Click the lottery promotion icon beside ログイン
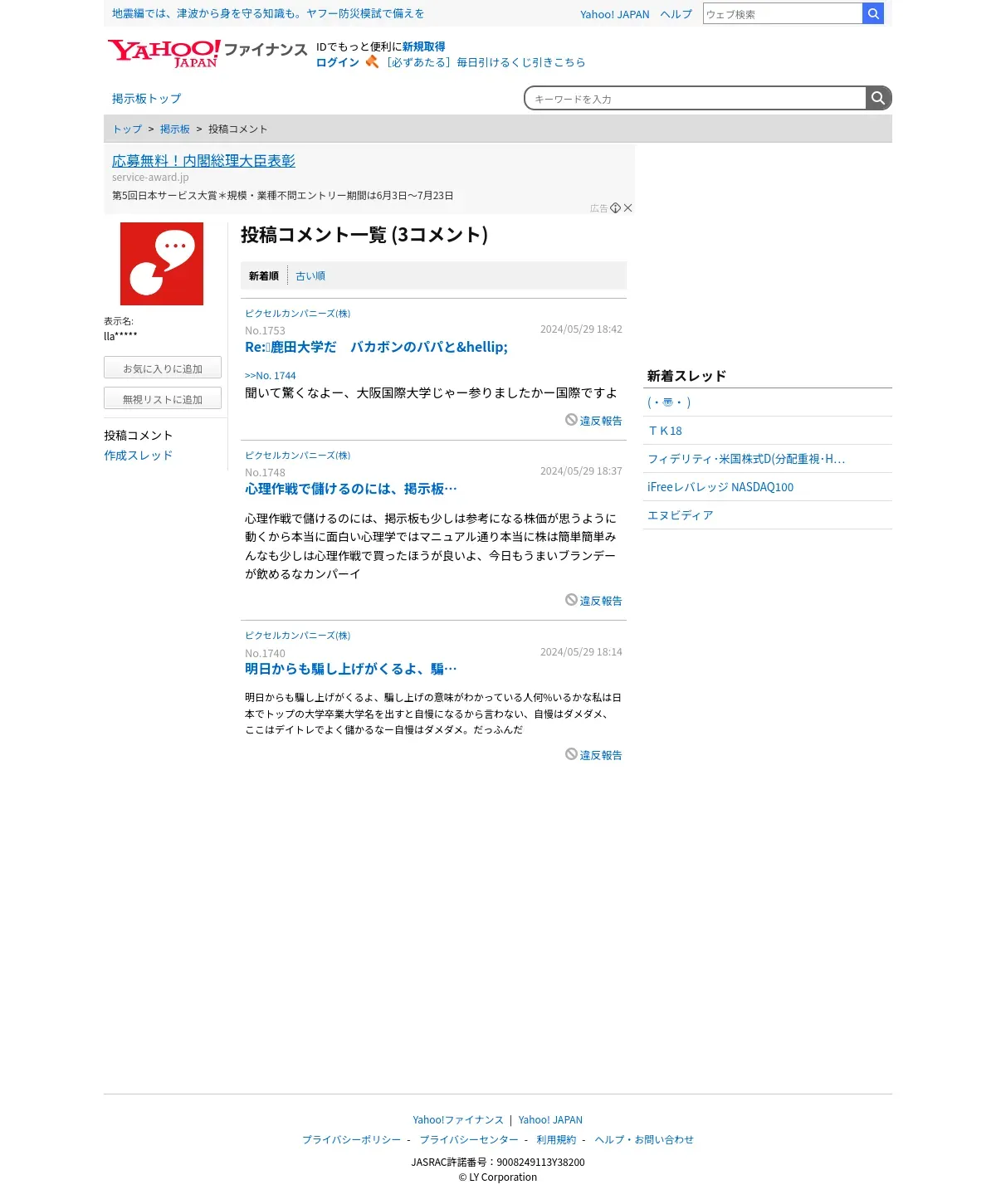 (x=372, y=62)
